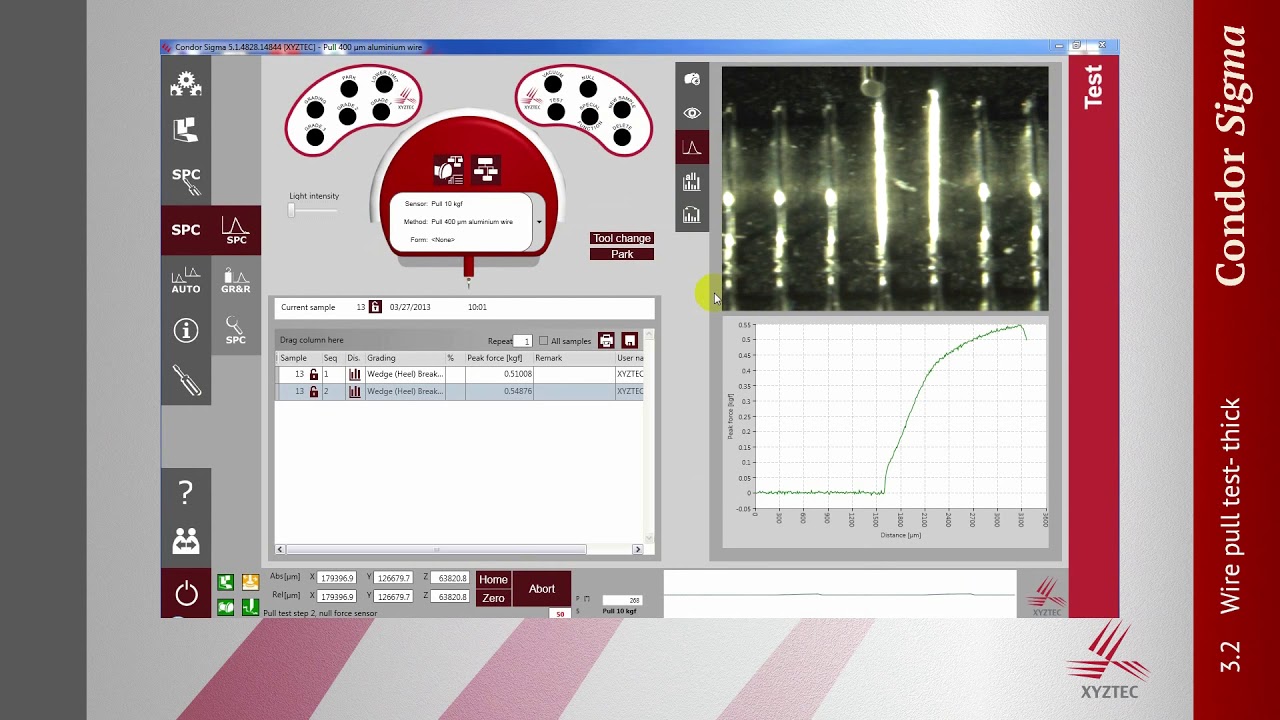Click the lock icon in sequence 2 row
Image resolution: width=1280 pixels, height=720 pixels.
313,391
